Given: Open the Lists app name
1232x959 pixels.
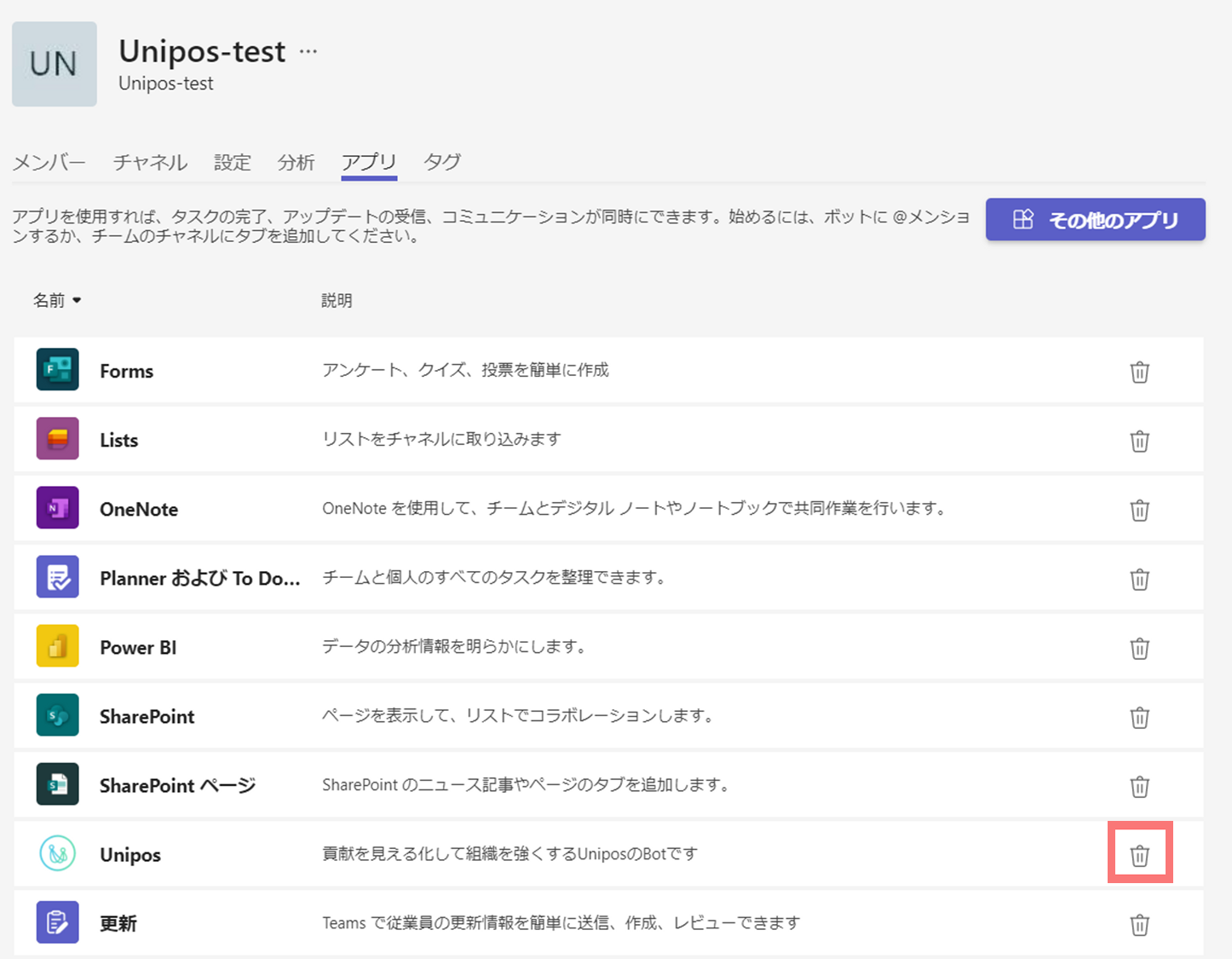Looking at the screenshot, I should [119, 440].
